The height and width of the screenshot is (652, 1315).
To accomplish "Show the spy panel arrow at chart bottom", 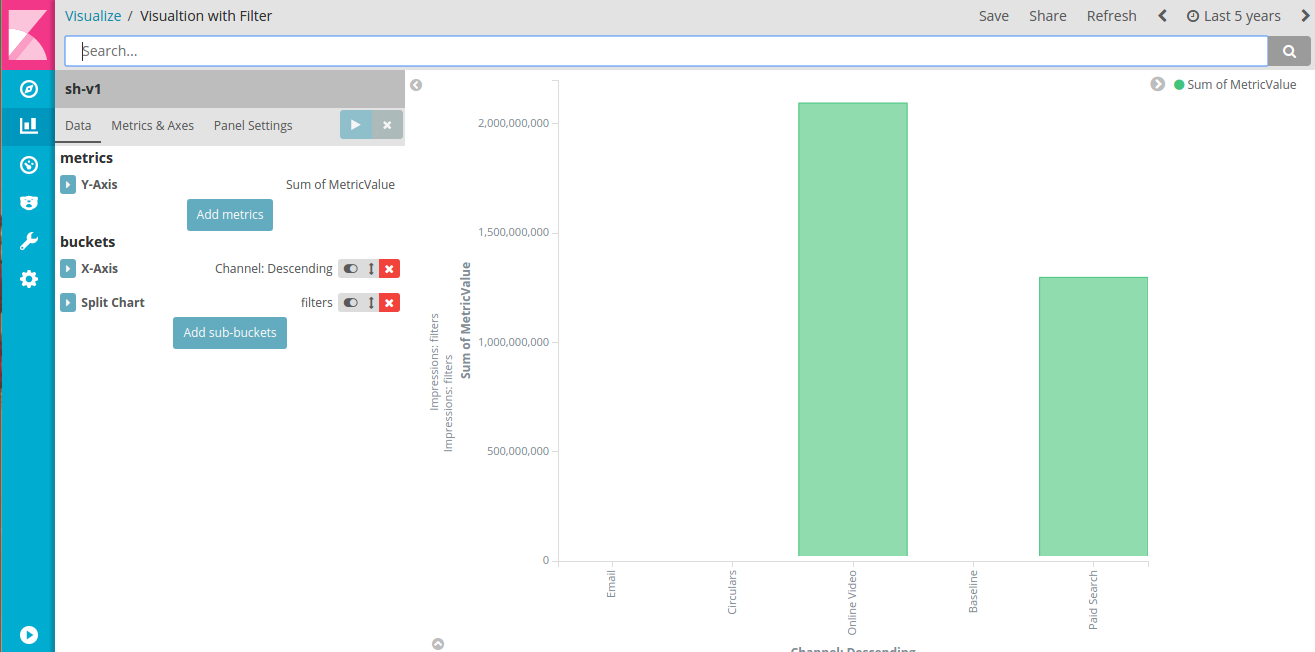I will [x=438, y=644].
